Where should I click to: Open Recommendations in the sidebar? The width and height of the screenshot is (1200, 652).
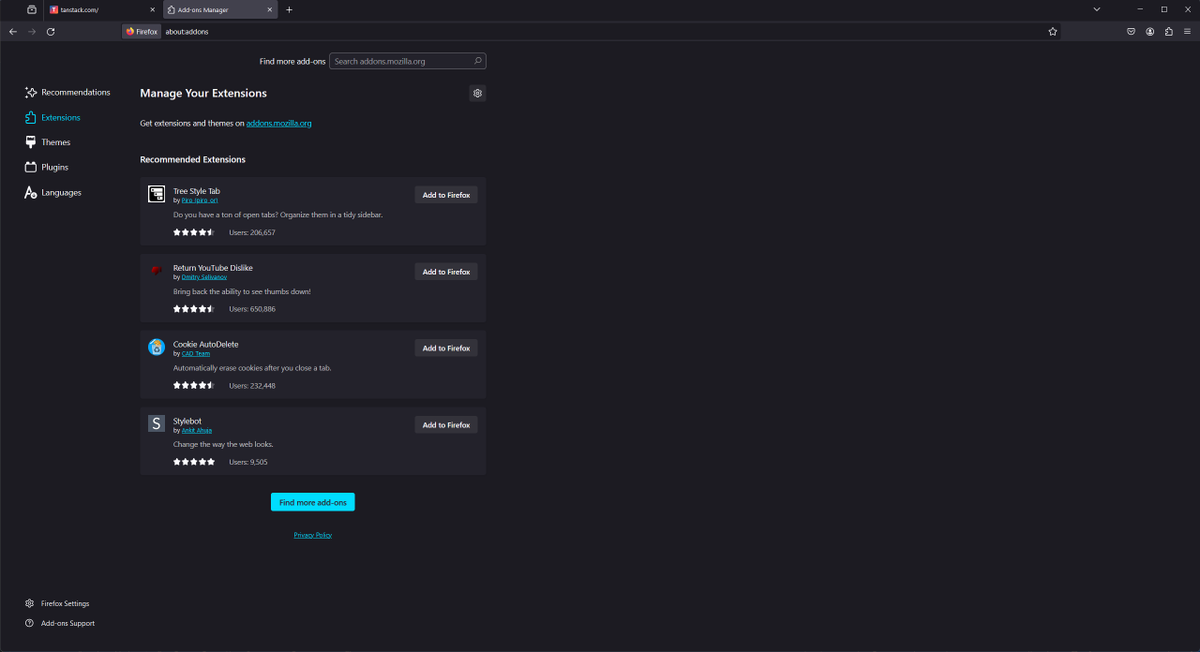(x=68, y=92)
